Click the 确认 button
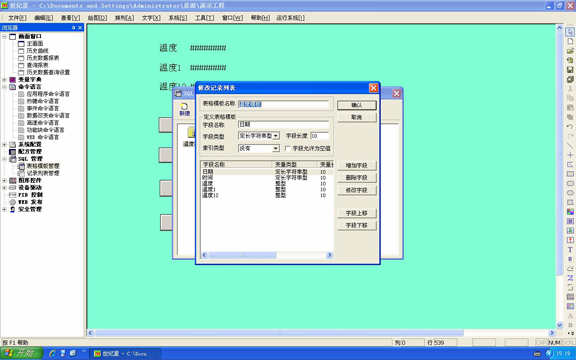The height and width of the screenshot is (360, 576). 357,105
